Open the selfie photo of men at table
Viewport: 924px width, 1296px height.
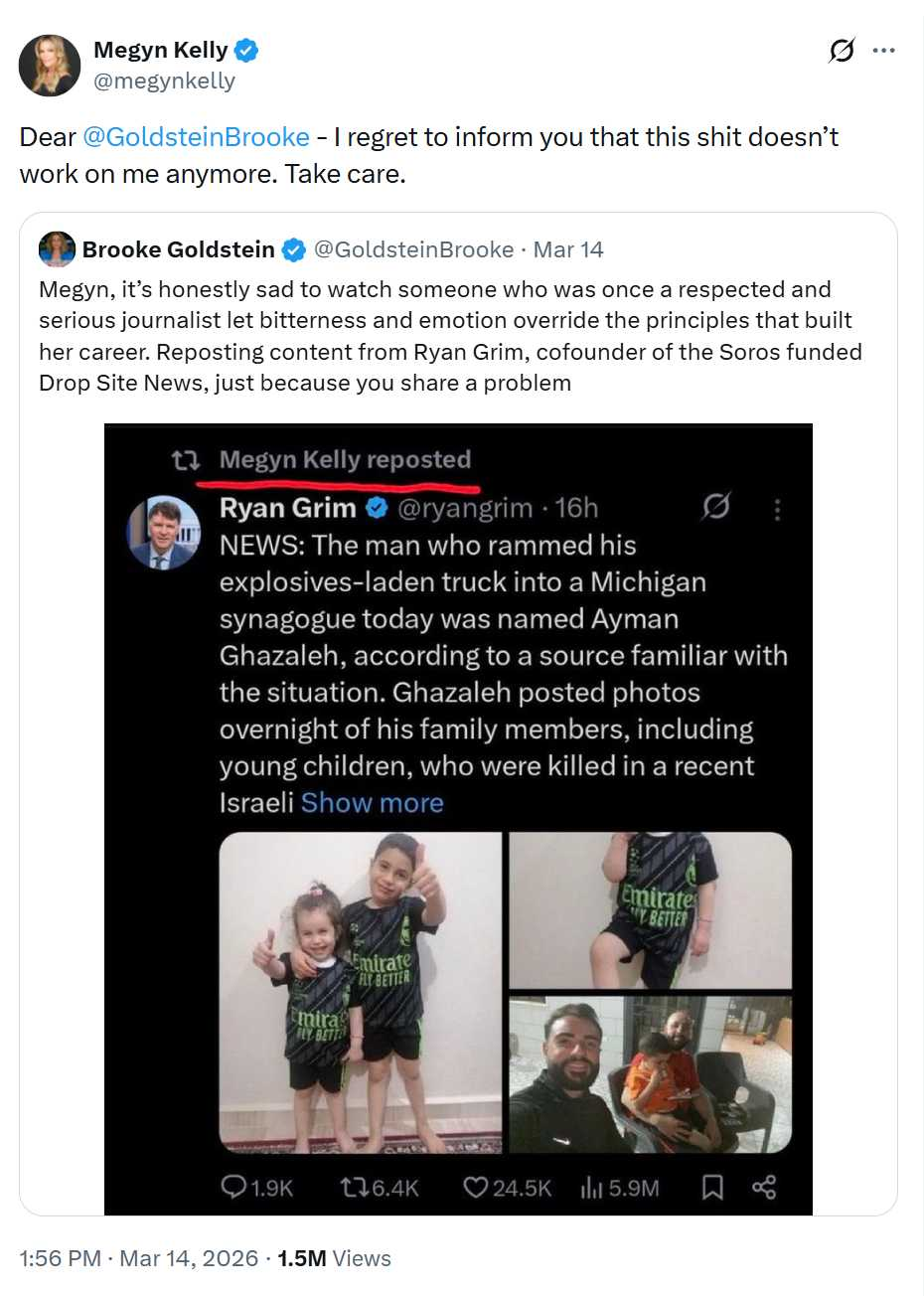[x=650, y=1074]
